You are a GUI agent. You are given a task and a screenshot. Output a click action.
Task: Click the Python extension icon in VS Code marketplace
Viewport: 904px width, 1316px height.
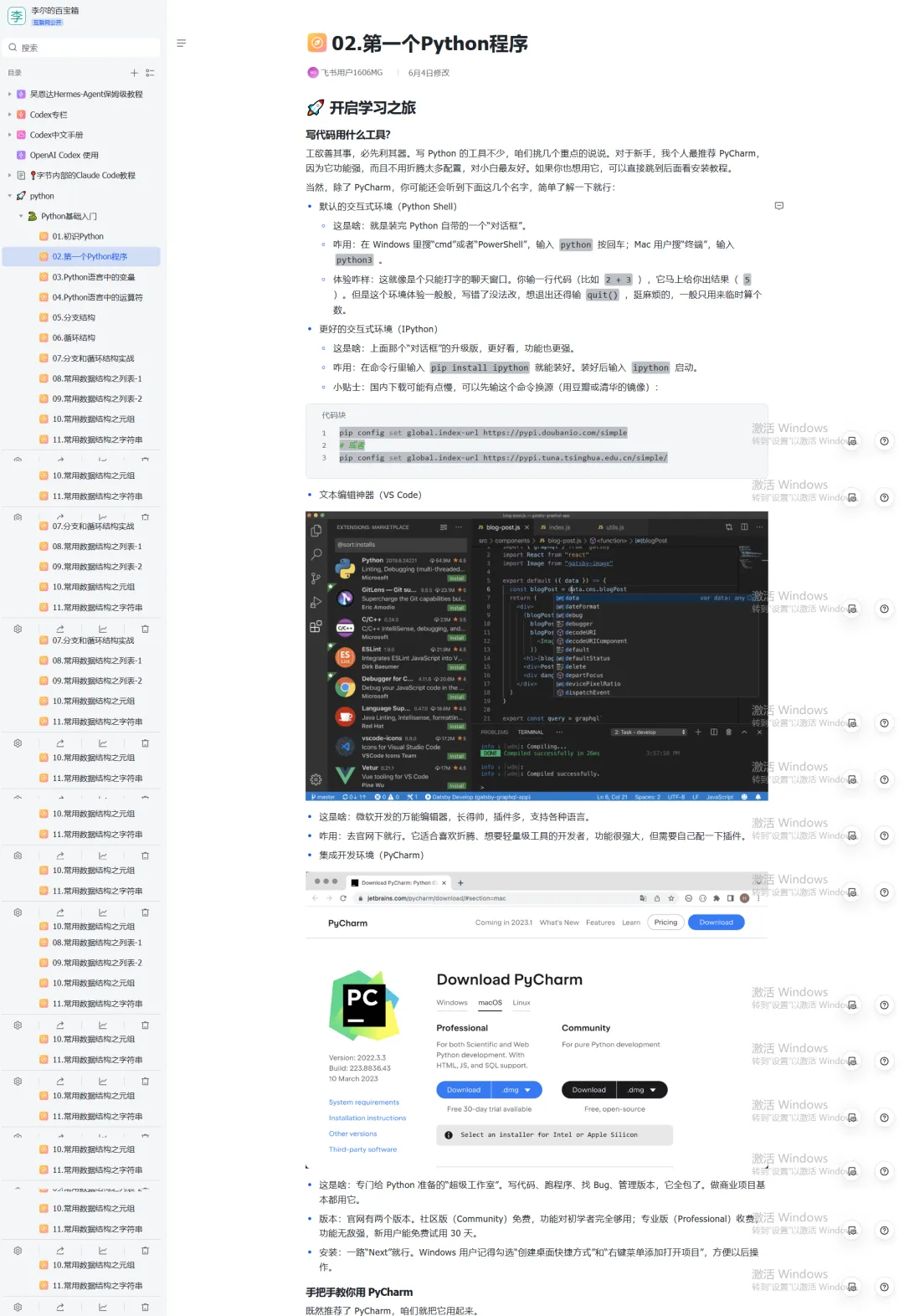click(x=345, y=568)
